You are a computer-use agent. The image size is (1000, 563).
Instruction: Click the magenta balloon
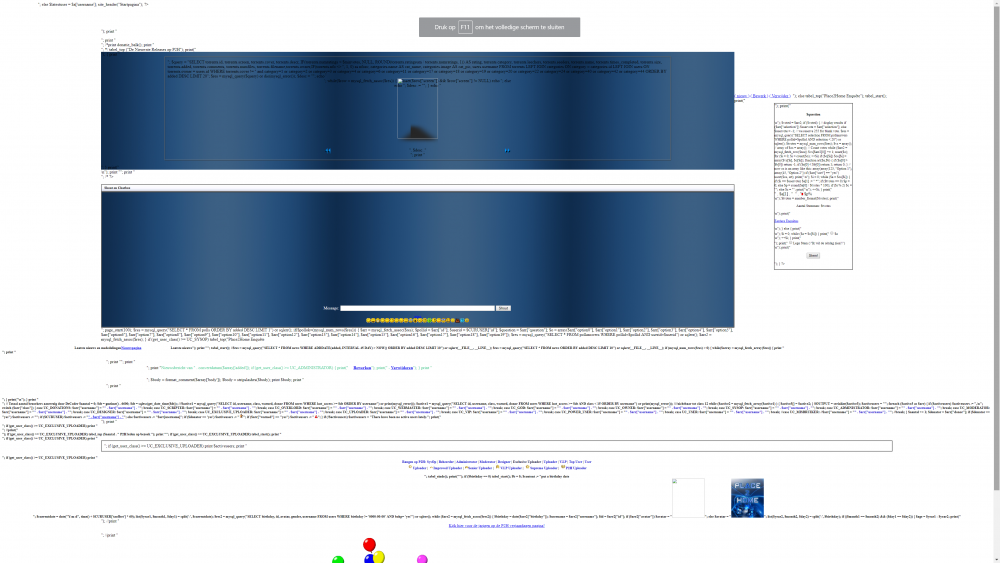pos(422,559)
